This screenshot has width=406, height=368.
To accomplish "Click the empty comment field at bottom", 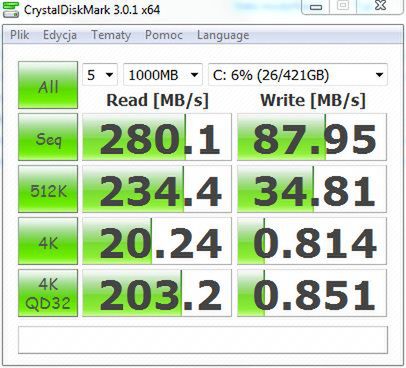I will [203, 340].
